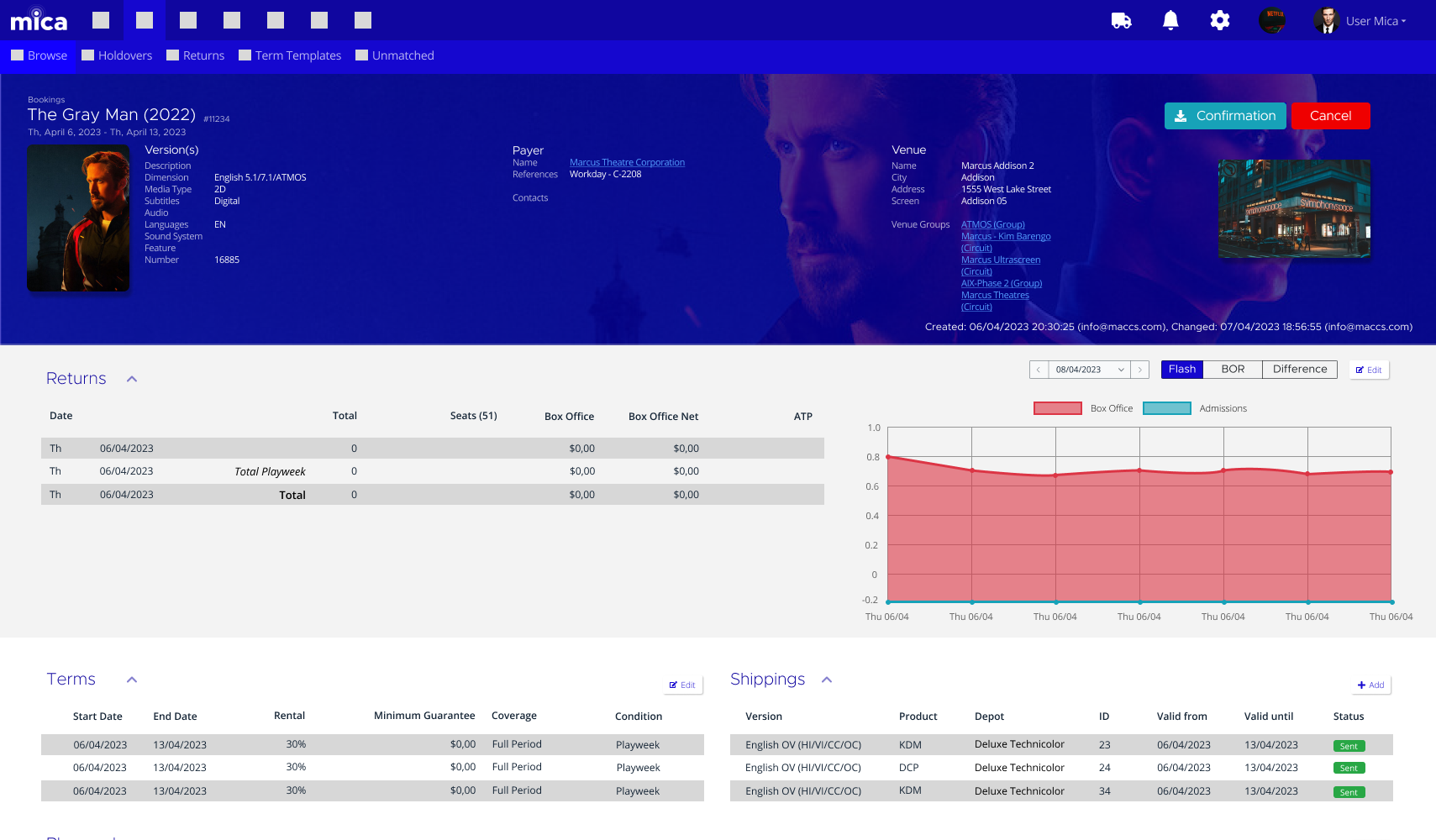Open the delivery truck icon in the header
The image size is (1436, 840).
1121,20
